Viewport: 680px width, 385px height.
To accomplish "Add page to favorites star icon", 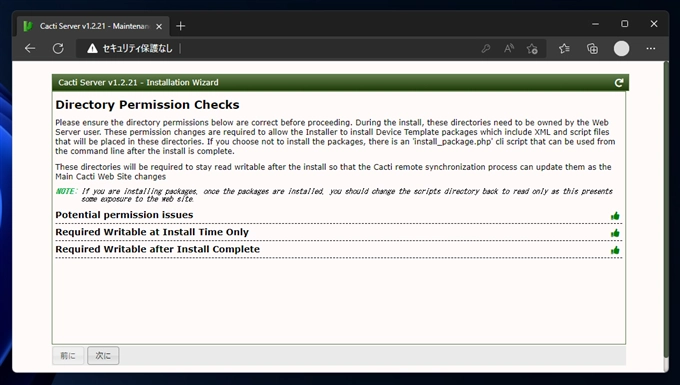I will point(533,49).
